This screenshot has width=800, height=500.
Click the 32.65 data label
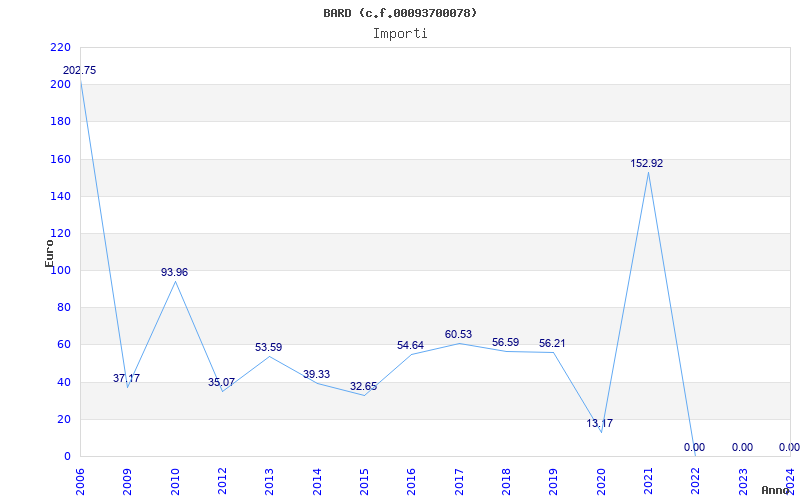(x=363, y=386)
